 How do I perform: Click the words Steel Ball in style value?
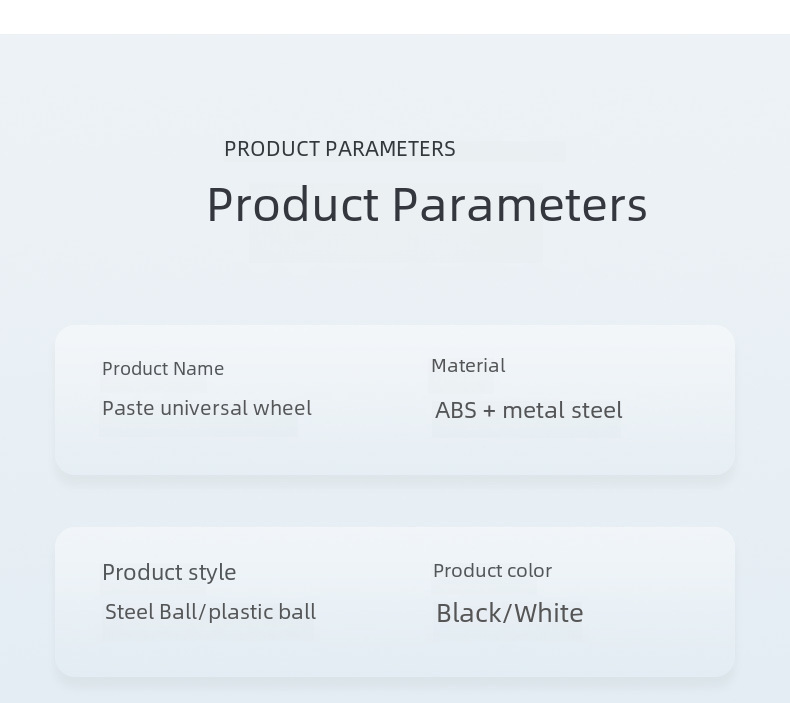coord(152,612)
